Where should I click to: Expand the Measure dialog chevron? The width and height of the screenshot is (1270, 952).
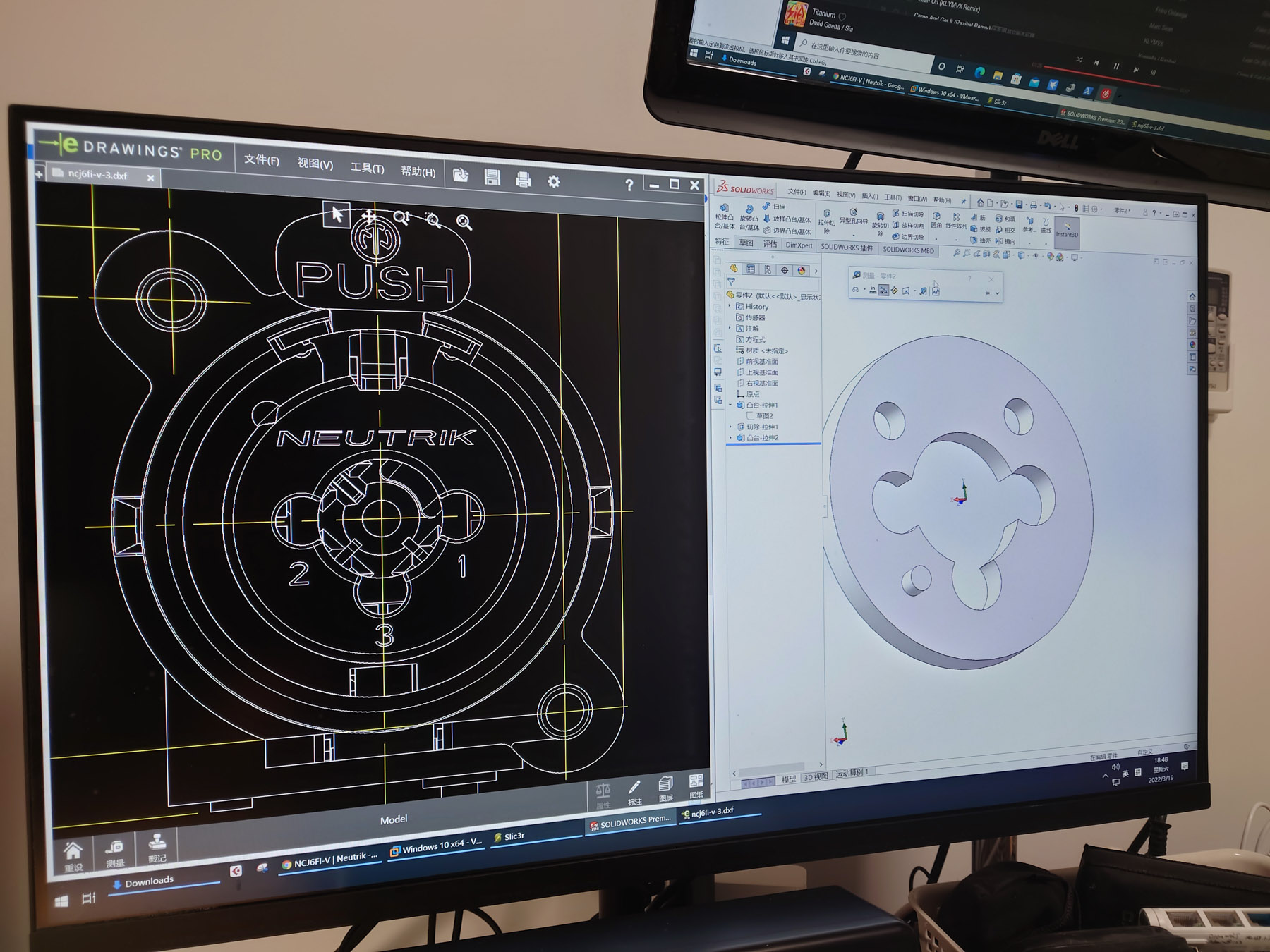tap(997, 293)
